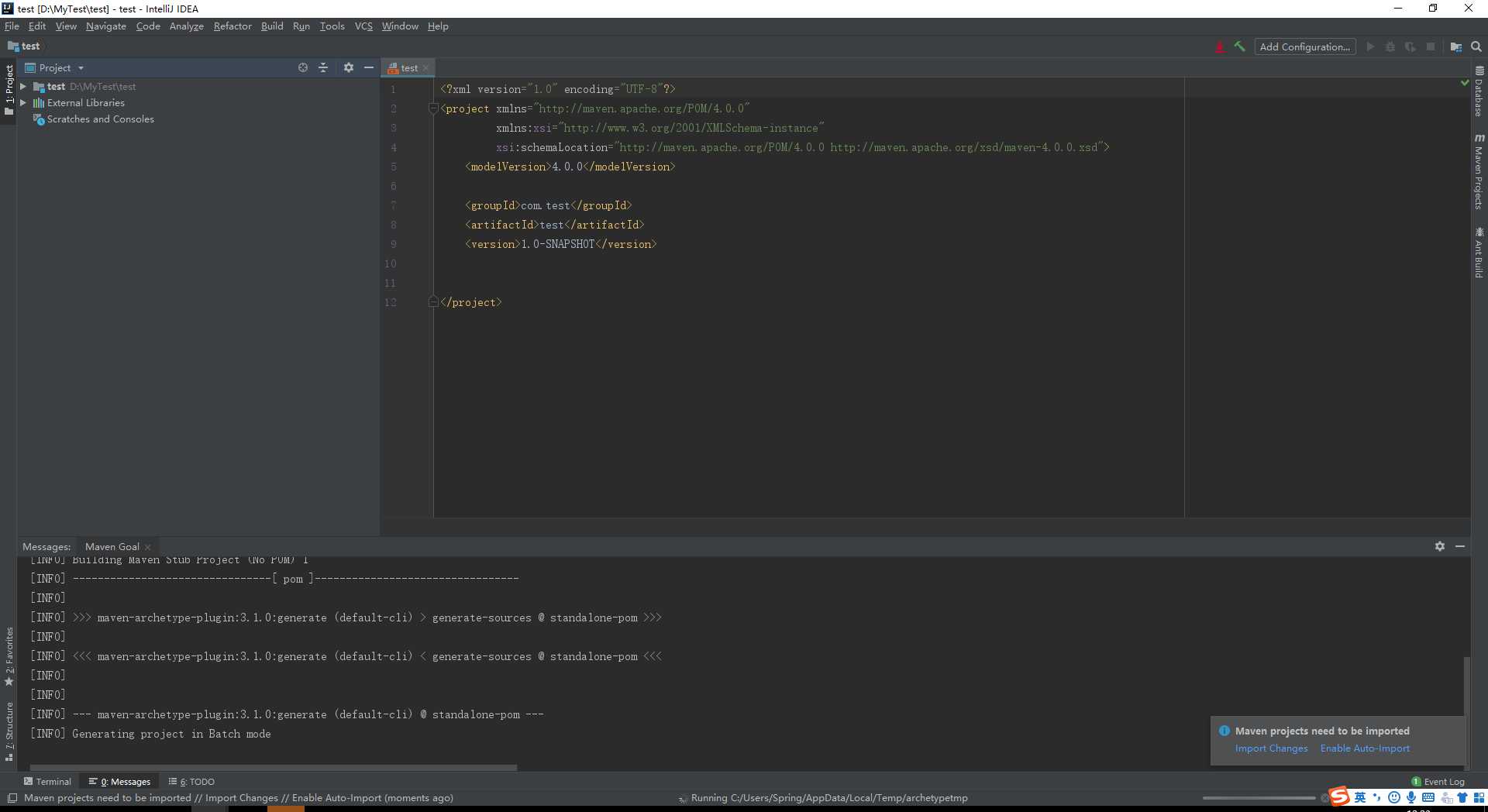Toggle Sogou Chinese/English mode button

[x=1360, y=797]
